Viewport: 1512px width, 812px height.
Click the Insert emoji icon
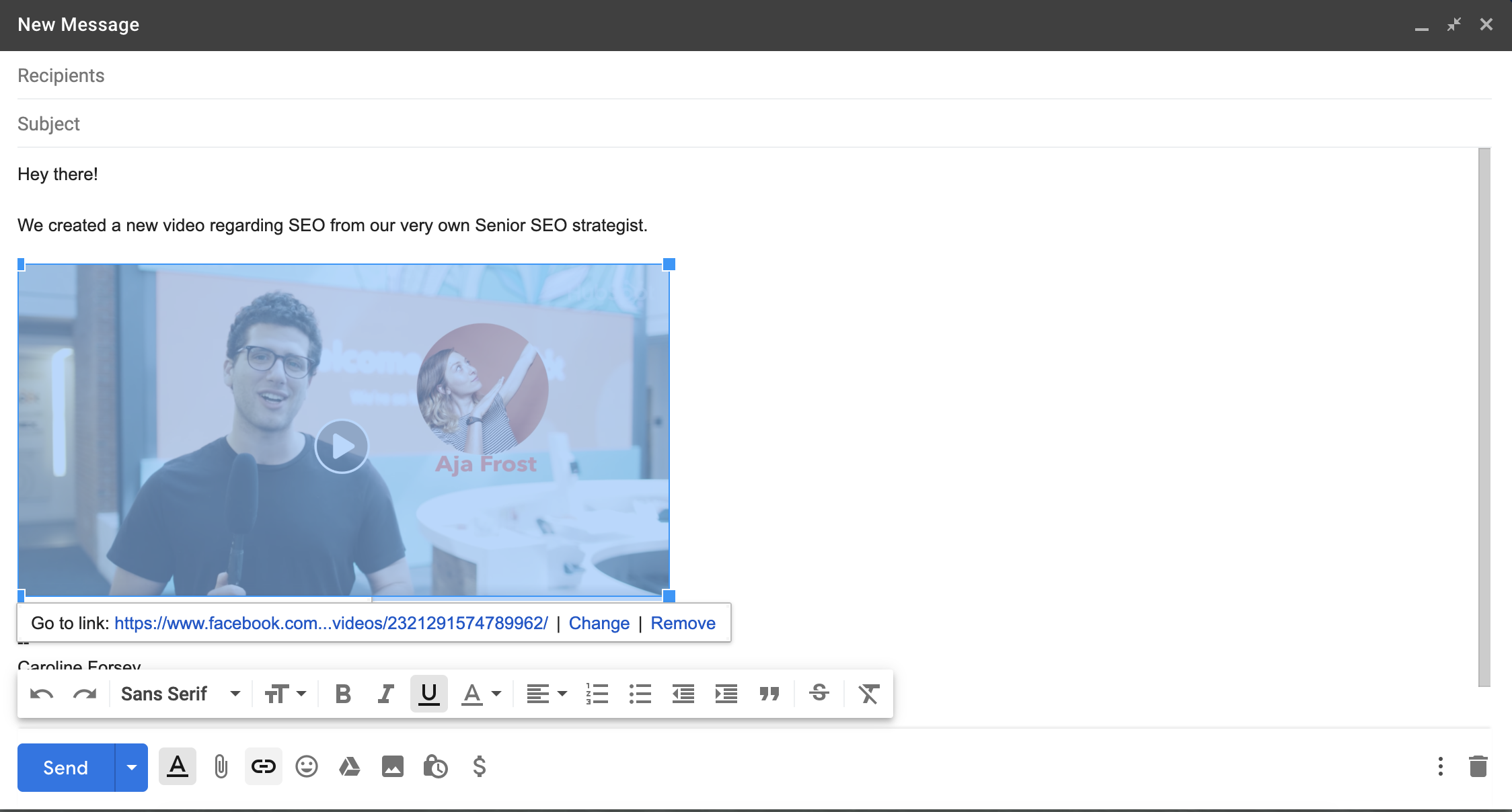coord(306,767)
